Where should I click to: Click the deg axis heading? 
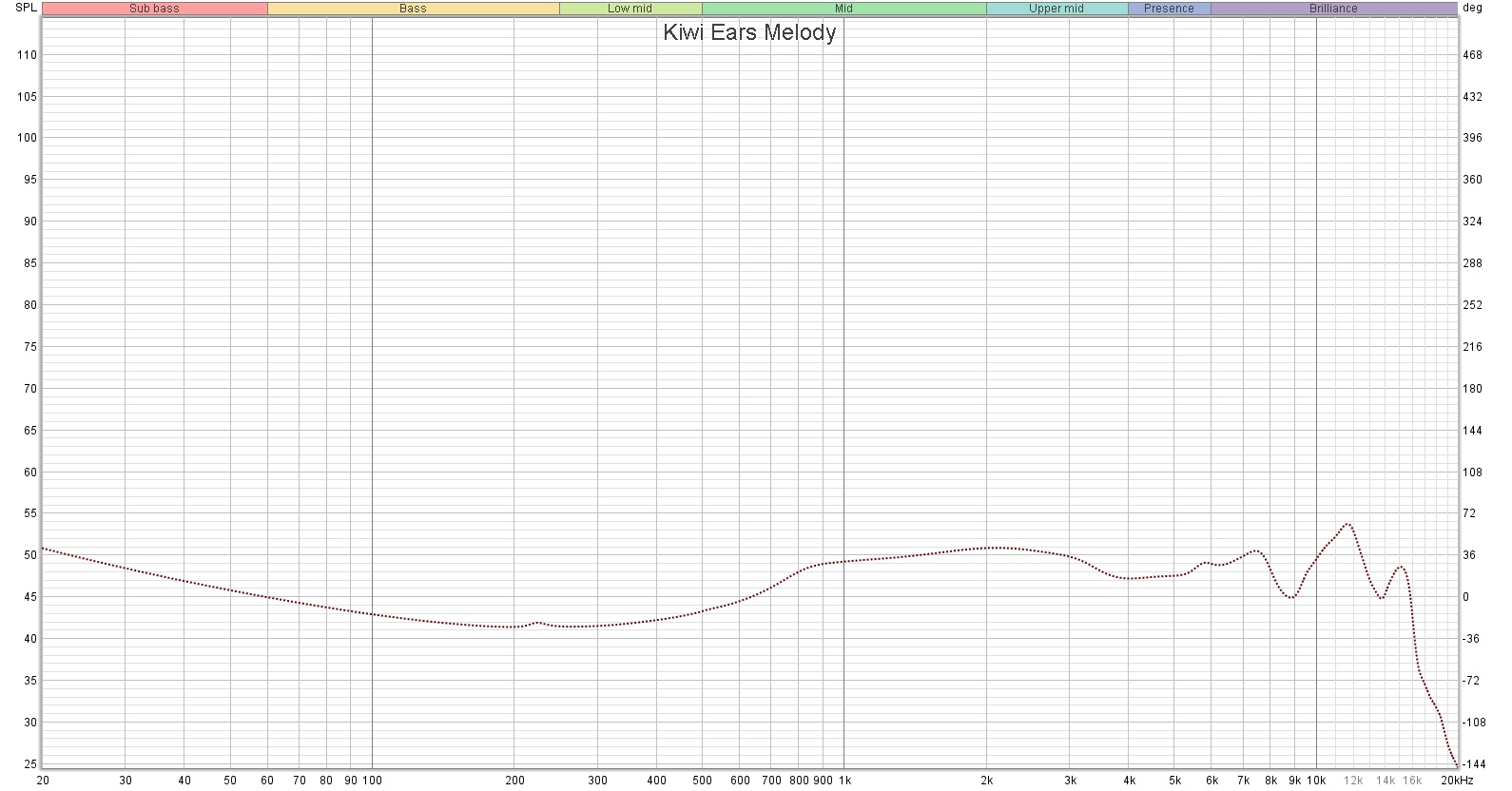[1472, 8]
